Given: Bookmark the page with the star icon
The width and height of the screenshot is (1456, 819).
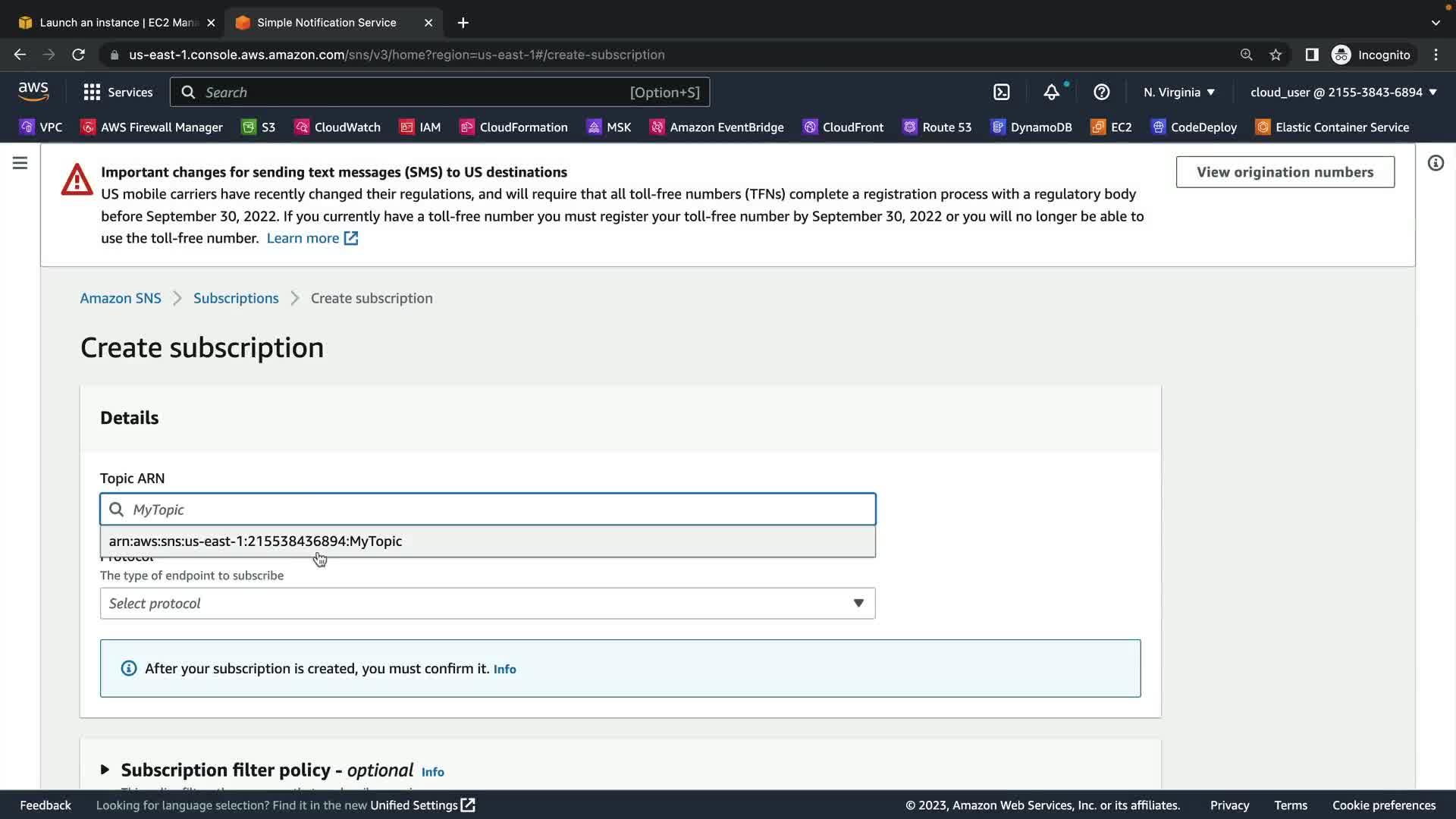Looking at the screenshot, I should (1276, 55).
